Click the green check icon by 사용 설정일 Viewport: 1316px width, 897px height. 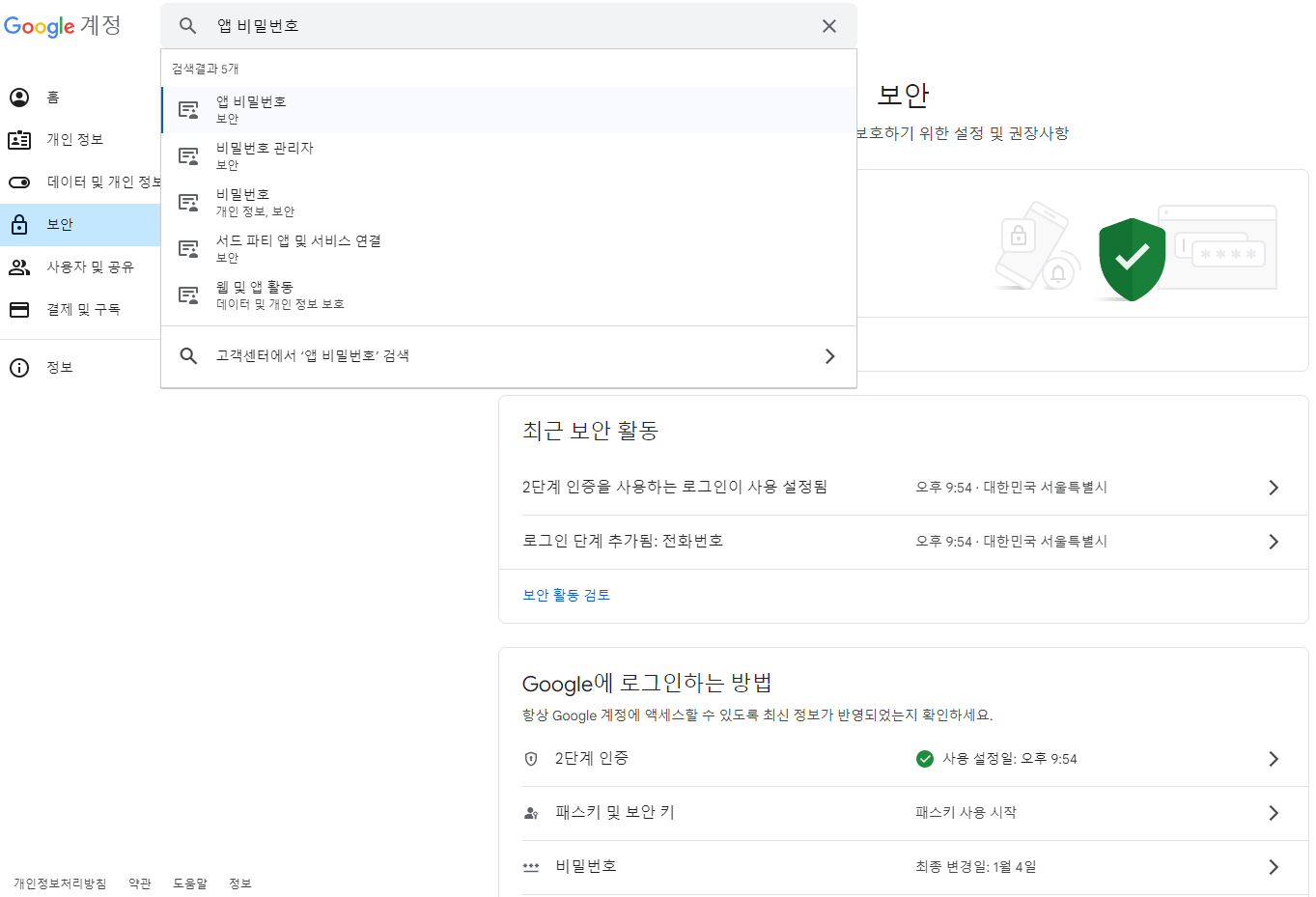[x=925, y=759]
